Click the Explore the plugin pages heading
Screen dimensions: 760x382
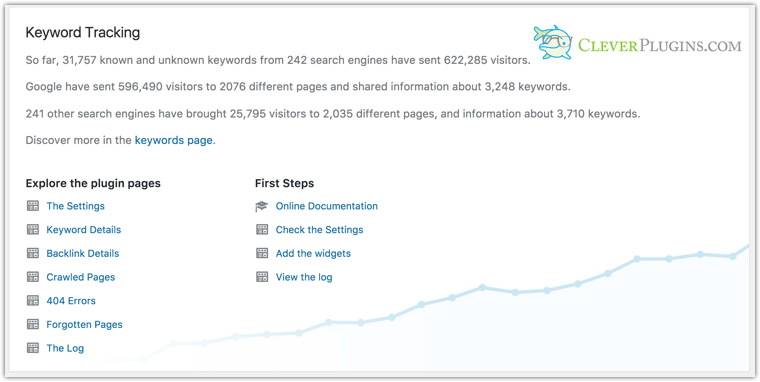click(x=93, y=183)
